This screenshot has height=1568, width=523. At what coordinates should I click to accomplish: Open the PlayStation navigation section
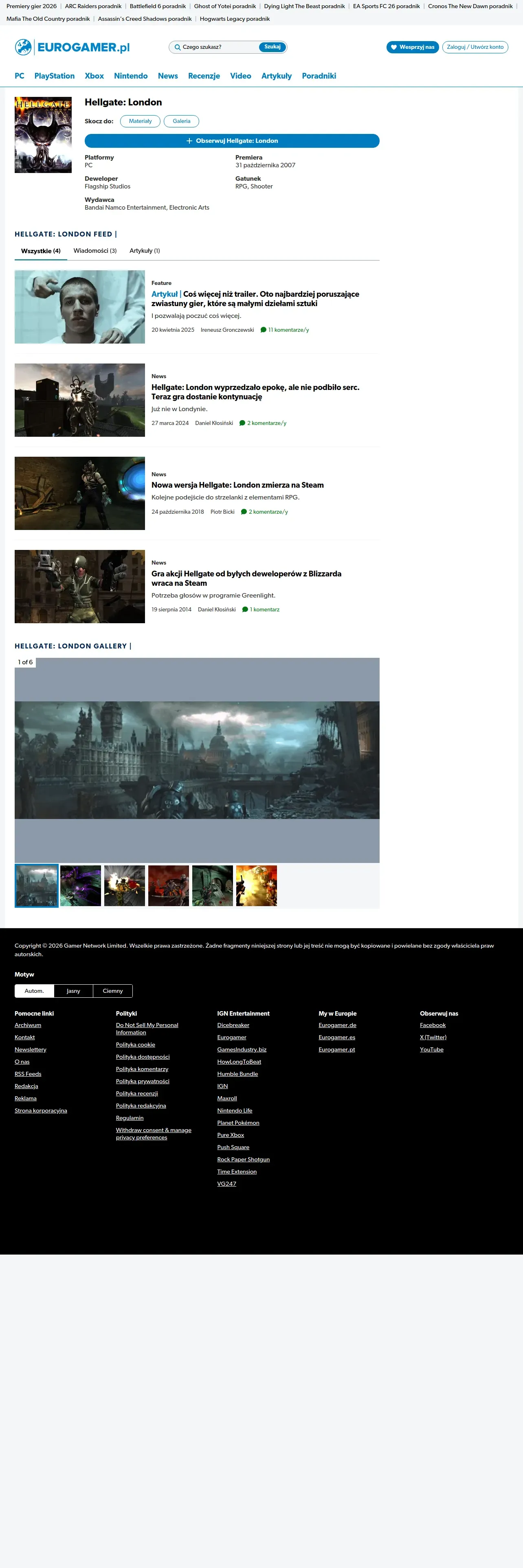(x=54, y=76)
